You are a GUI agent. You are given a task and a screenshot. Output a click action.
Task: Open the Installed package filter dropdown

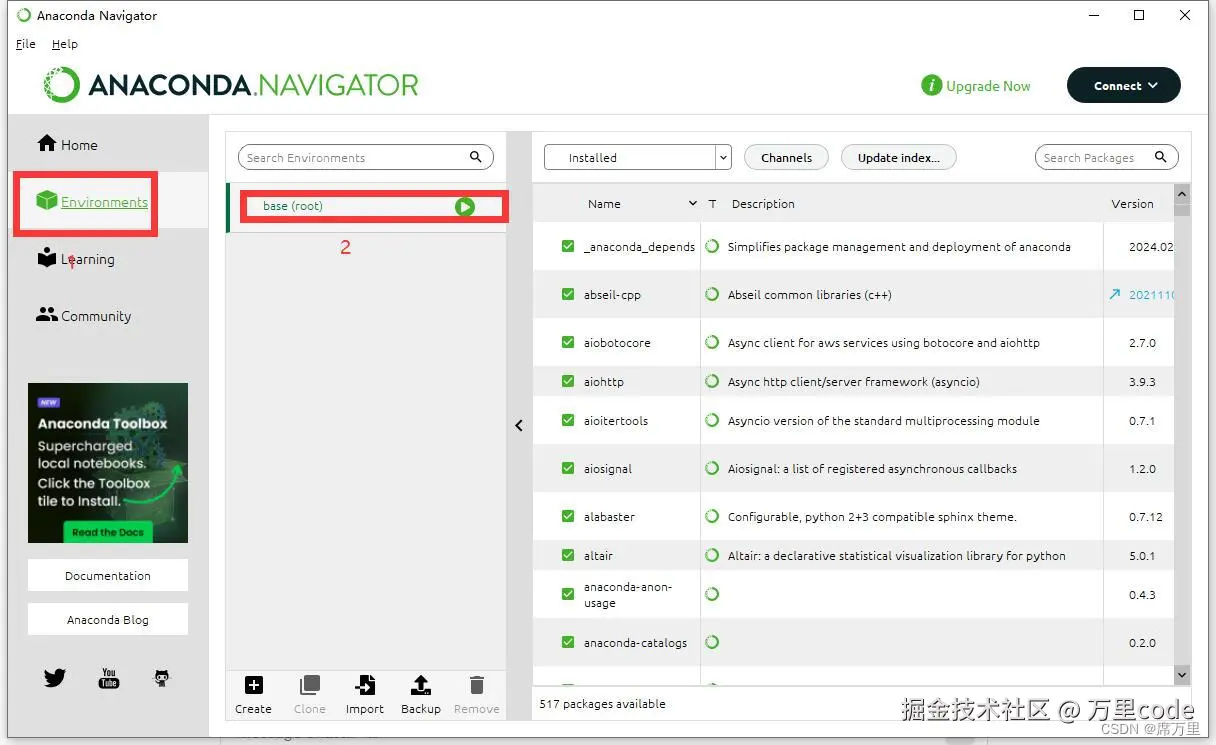pyautogui.click(x=638, y=157)
